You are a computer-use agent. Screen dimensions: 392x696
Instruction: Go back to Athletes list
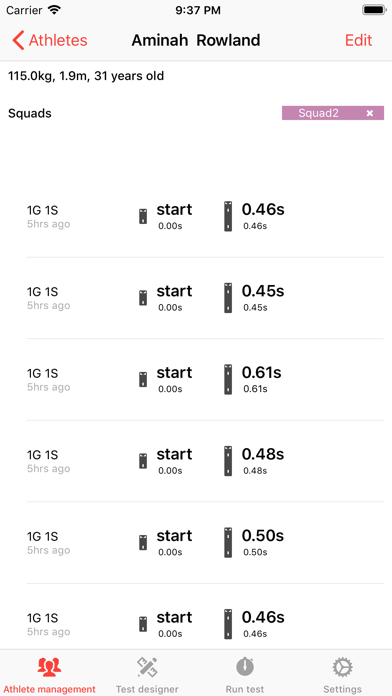tap(50, 40)
